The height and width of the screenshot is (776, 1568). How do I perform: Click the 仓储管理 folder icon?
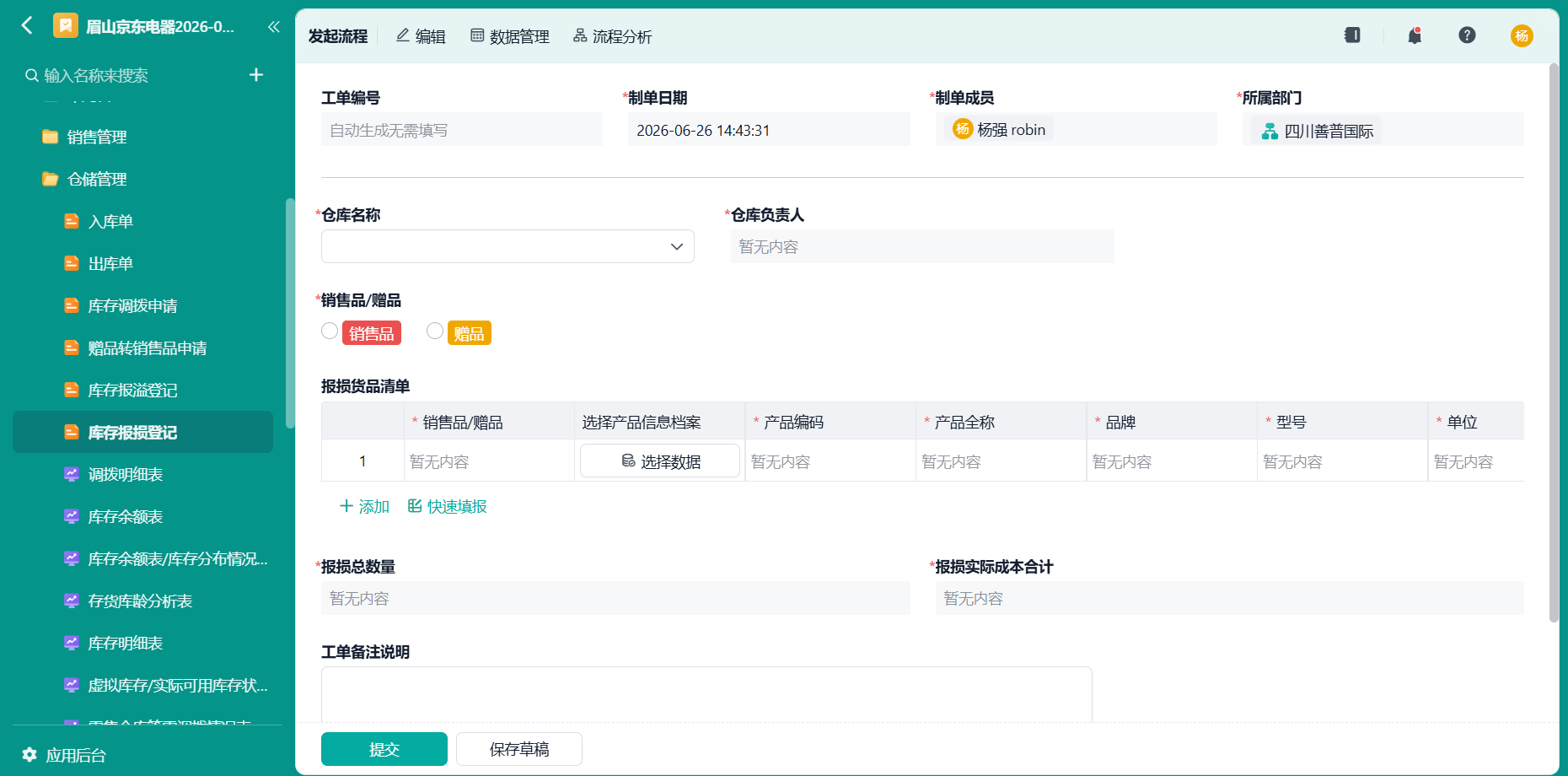[51, 179]
